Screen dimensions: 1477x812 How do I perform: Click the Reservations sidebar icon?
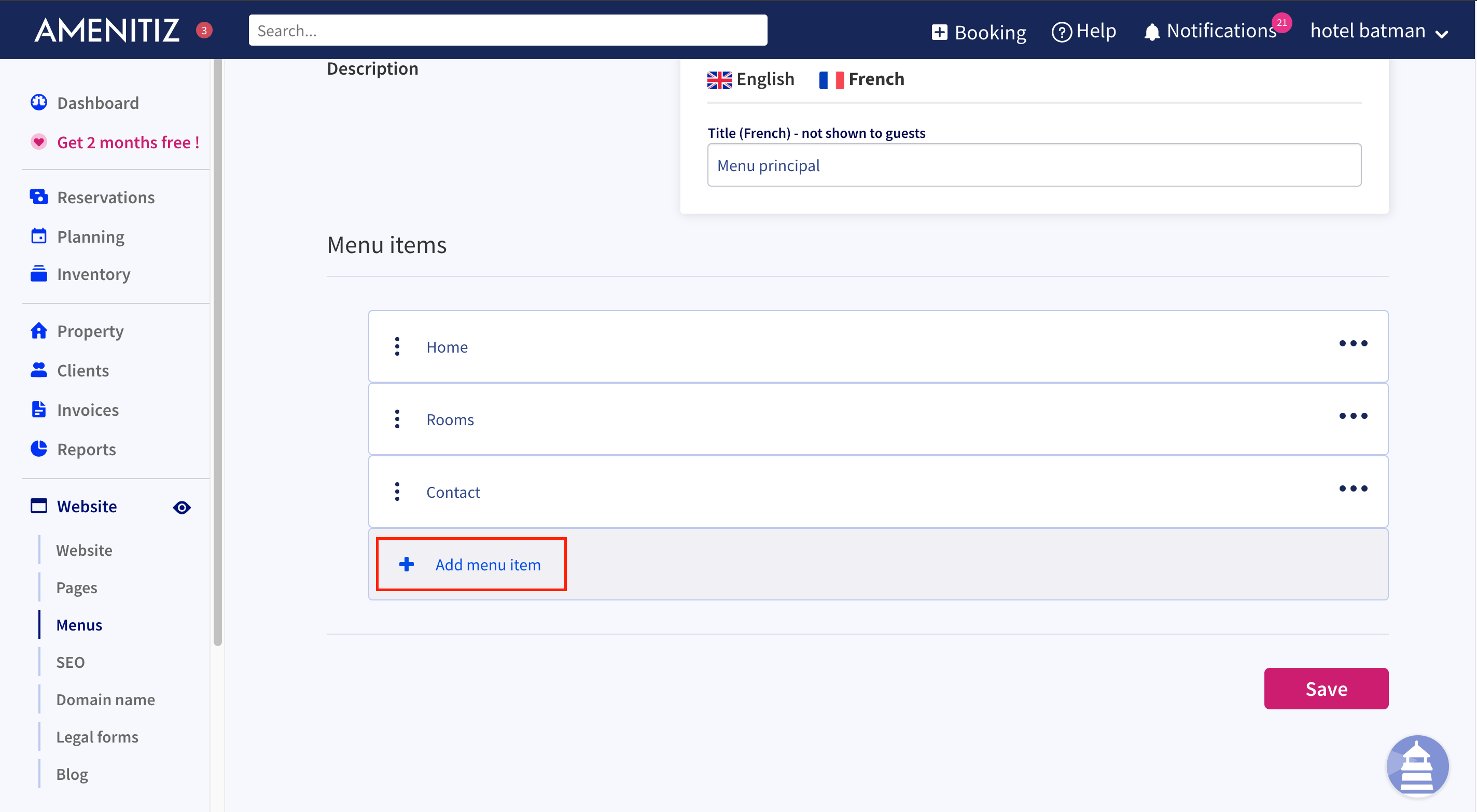pos(39,197)
